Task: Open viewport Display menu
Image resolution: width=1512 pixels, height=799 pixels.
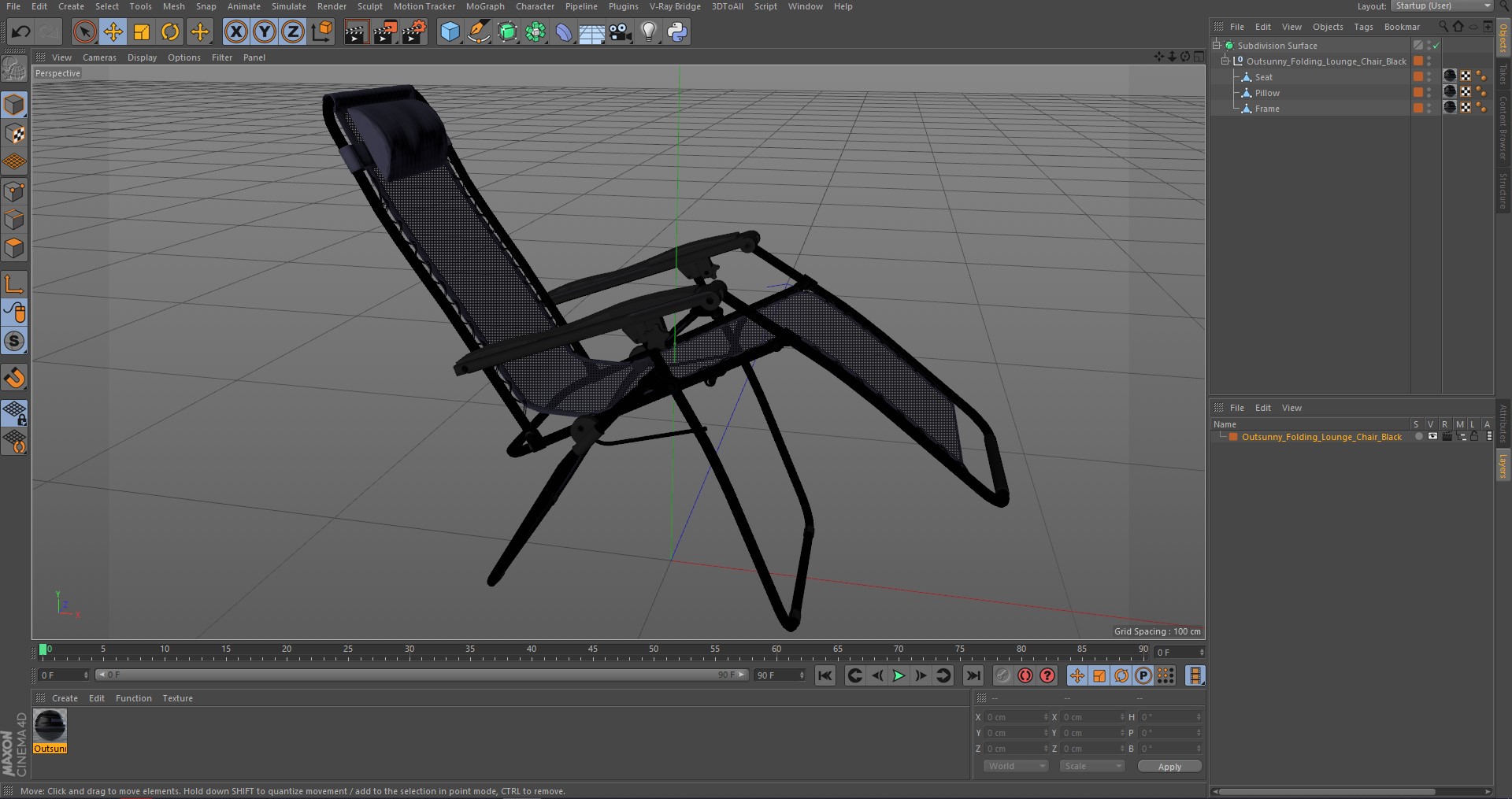Action: (x=142, y=57)
